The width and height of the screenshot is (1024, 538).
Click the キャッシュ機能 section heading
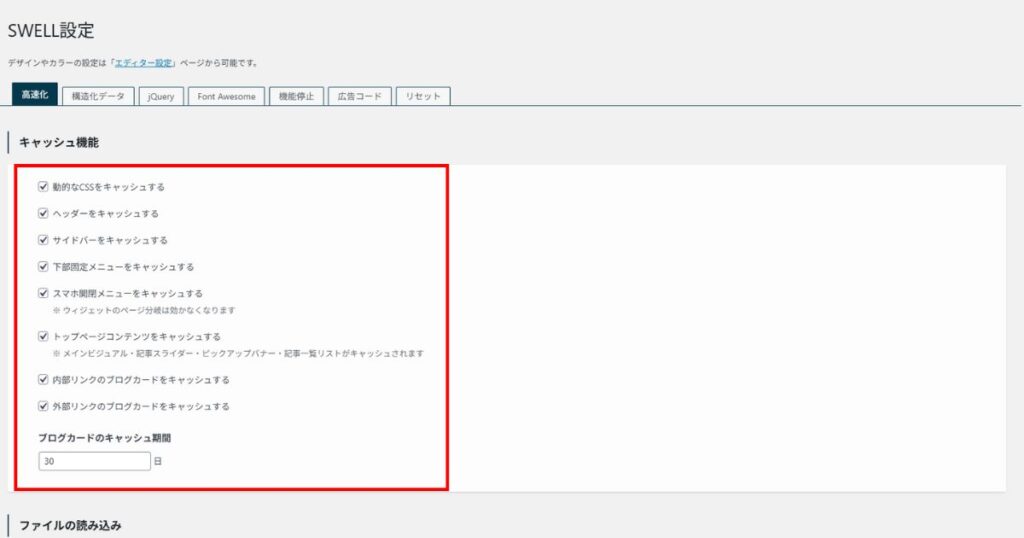59,143
